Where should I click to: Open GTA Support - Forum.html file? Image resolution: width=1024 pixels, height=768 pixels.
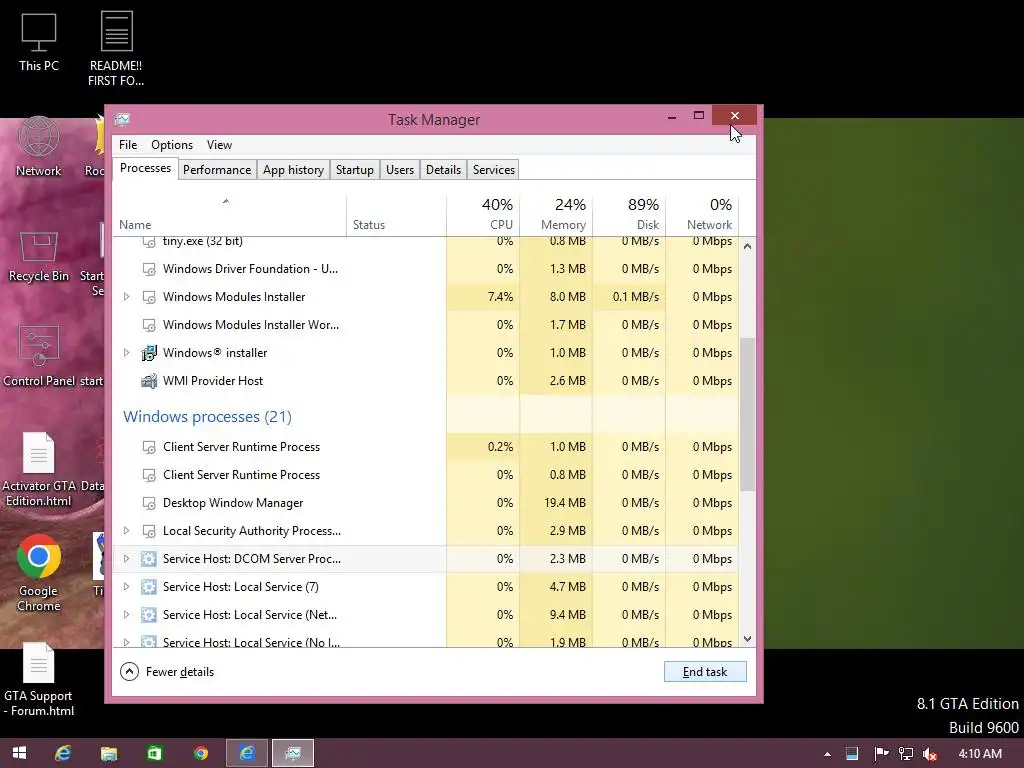[39, 680]
